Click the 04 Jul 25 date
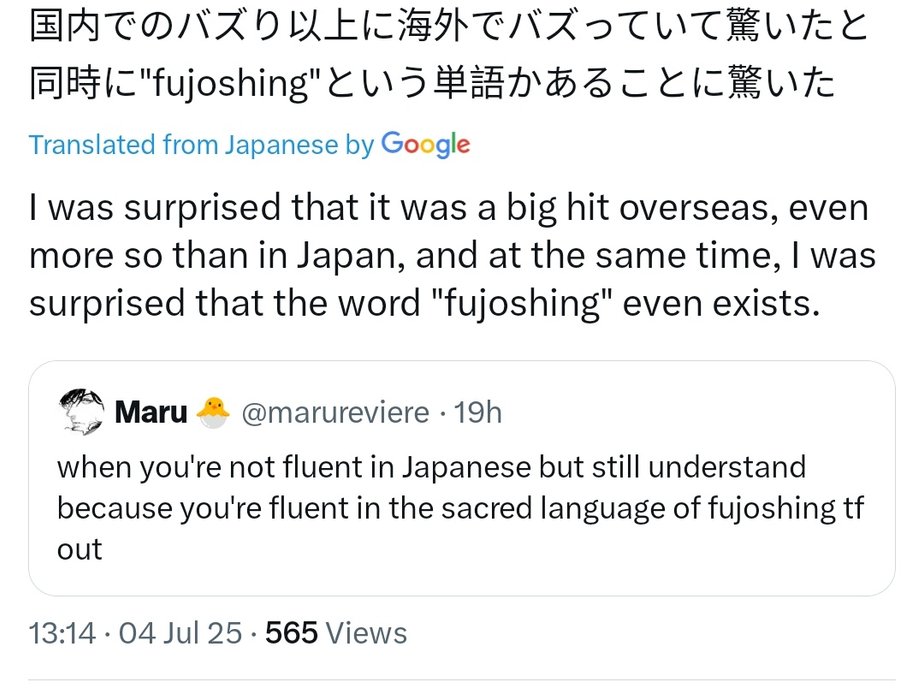924x700 pixels. point(180,633)
